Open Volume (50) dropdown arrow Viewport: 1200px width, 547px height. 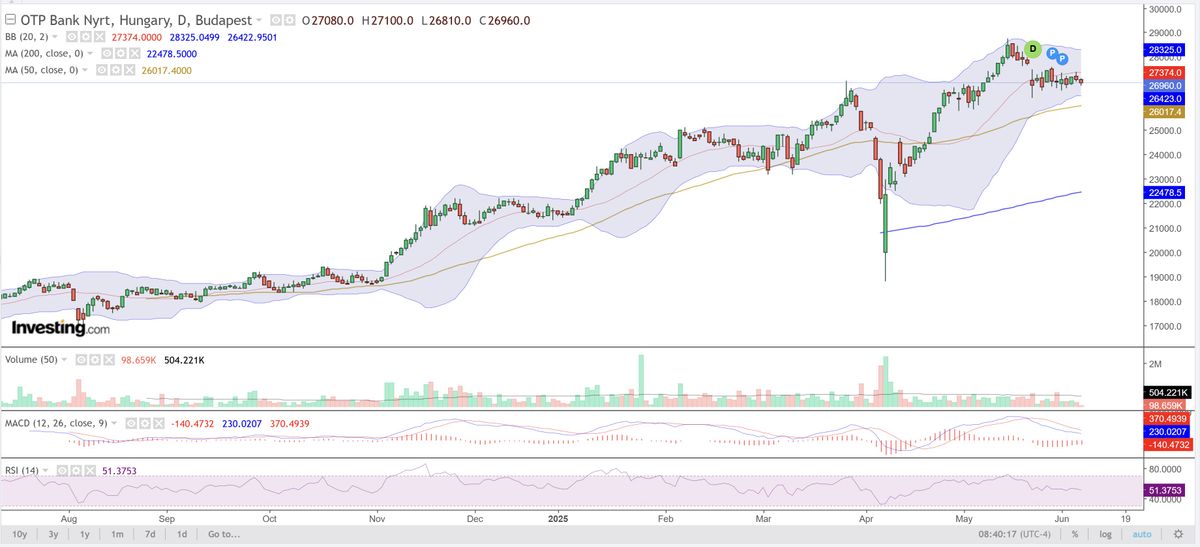click(64, 360)
